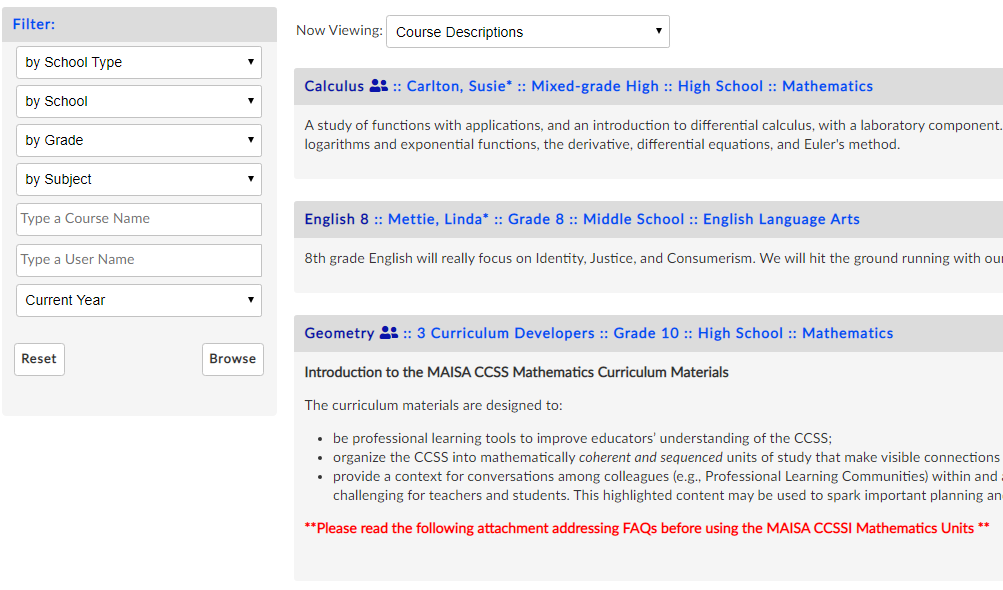Open the Geometry course link
Image resolution: width=1003 pixels, height=590 pixels.
click(x=339, y=333)
